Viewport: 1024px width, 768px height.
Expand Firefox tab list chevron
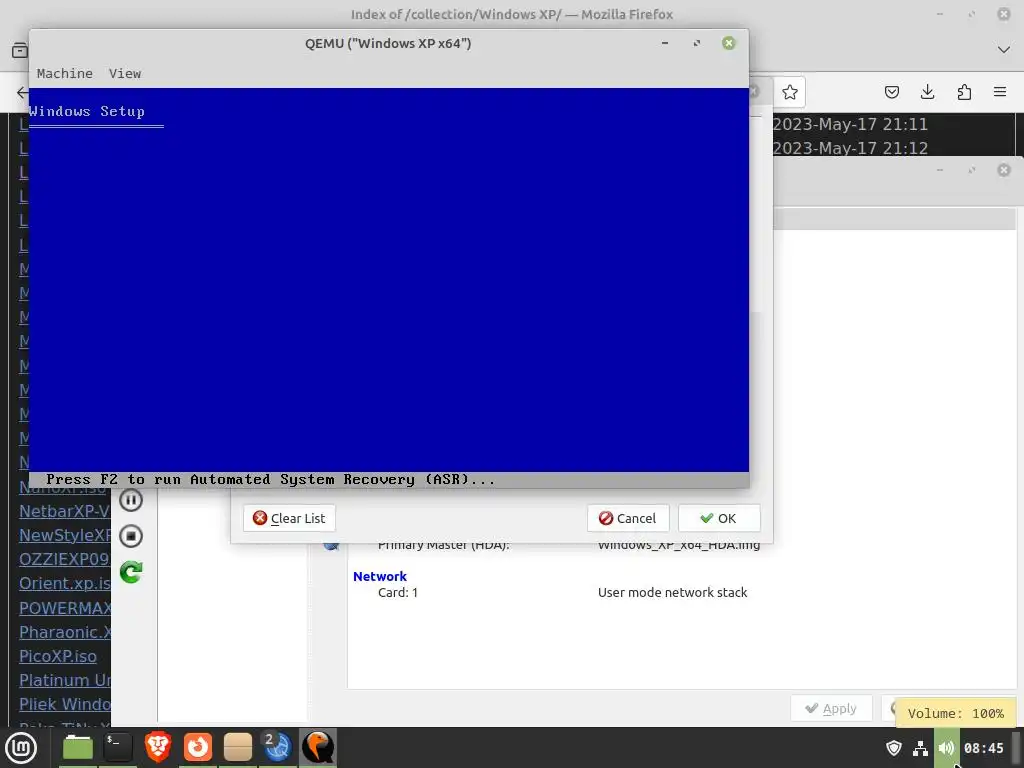[x=1004, y=50]
